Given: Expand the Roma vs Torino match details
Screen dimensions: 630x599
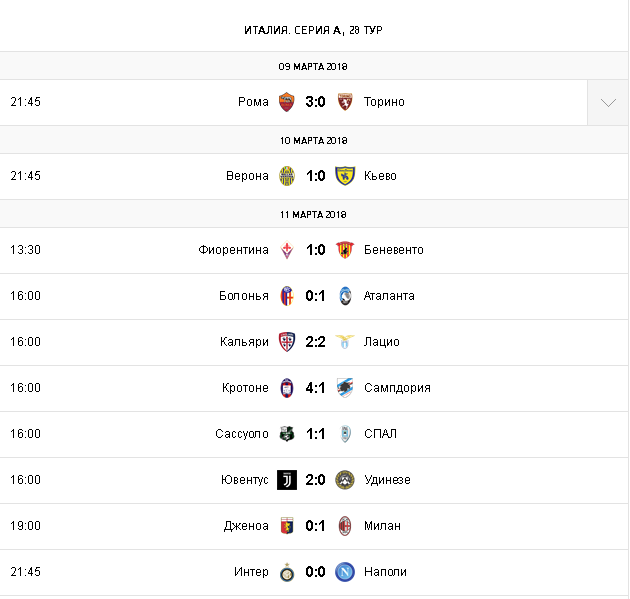Looking at the screenshot, I should 608,103.
